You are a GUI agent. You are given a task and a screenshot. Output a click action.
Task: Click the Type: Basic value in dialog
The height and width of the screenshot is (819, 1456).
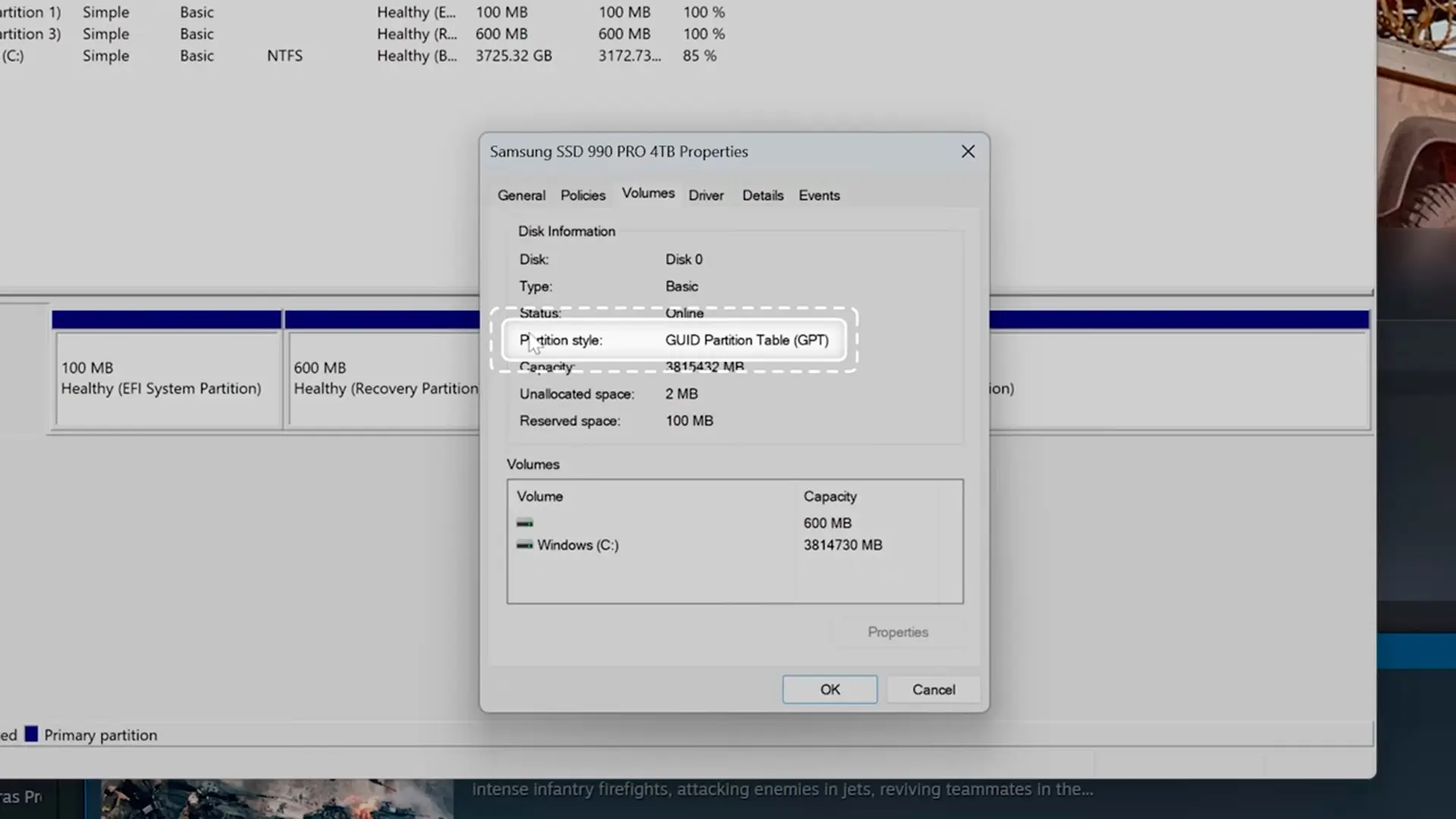(682, 287)
